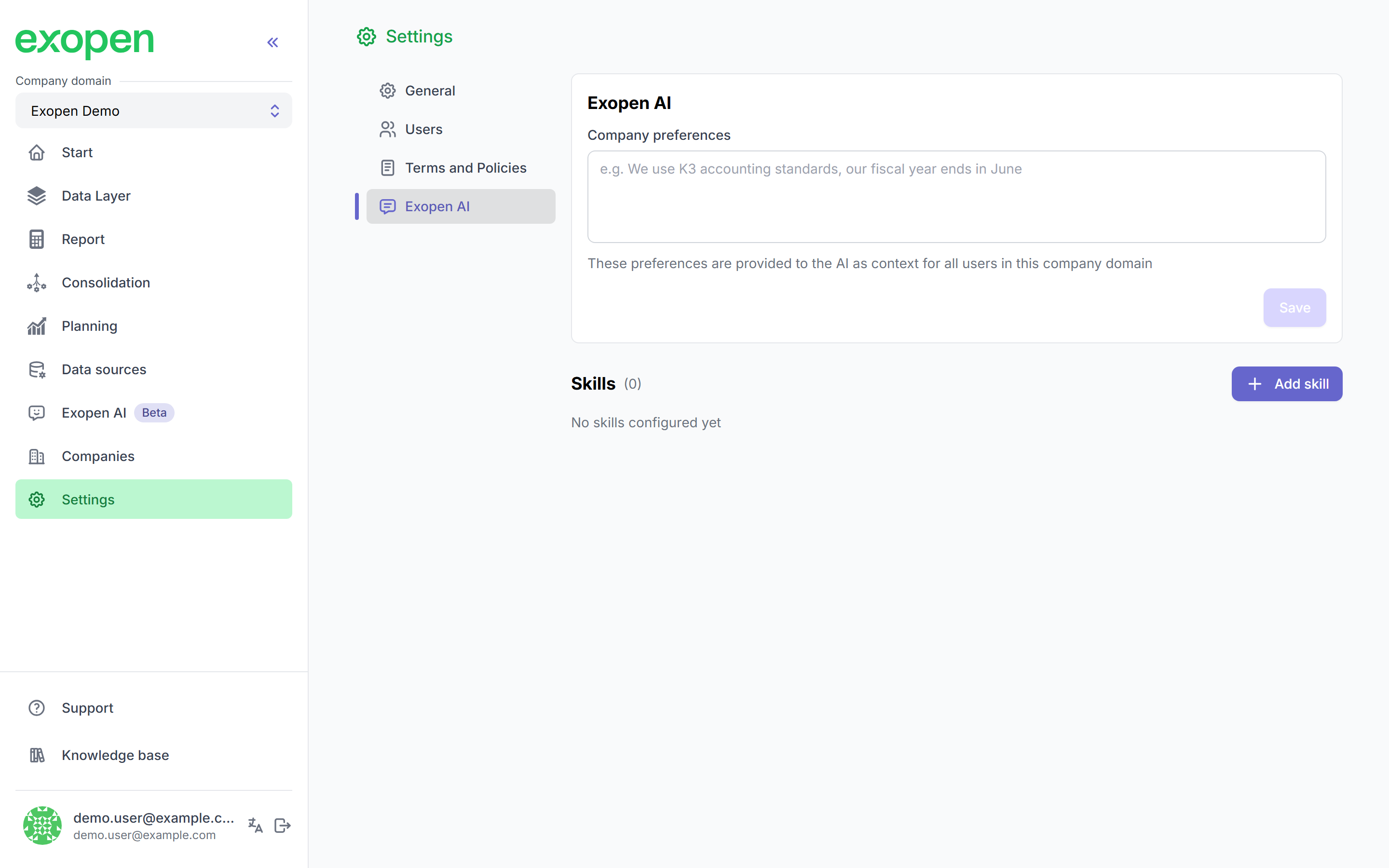This screenshot has height=868, width=1389.
Task: Click the Report calculator icon
Action: click(37, 239)
